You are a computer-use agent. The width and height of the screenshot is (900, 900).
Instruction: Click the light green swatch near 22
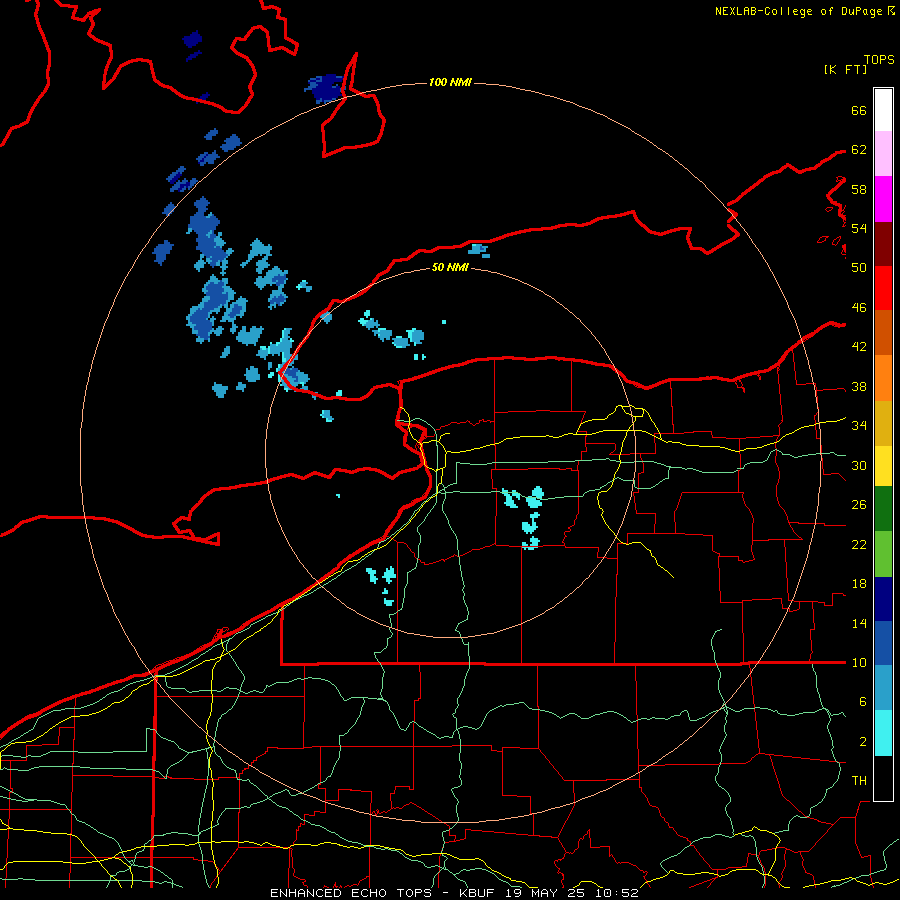883,554
